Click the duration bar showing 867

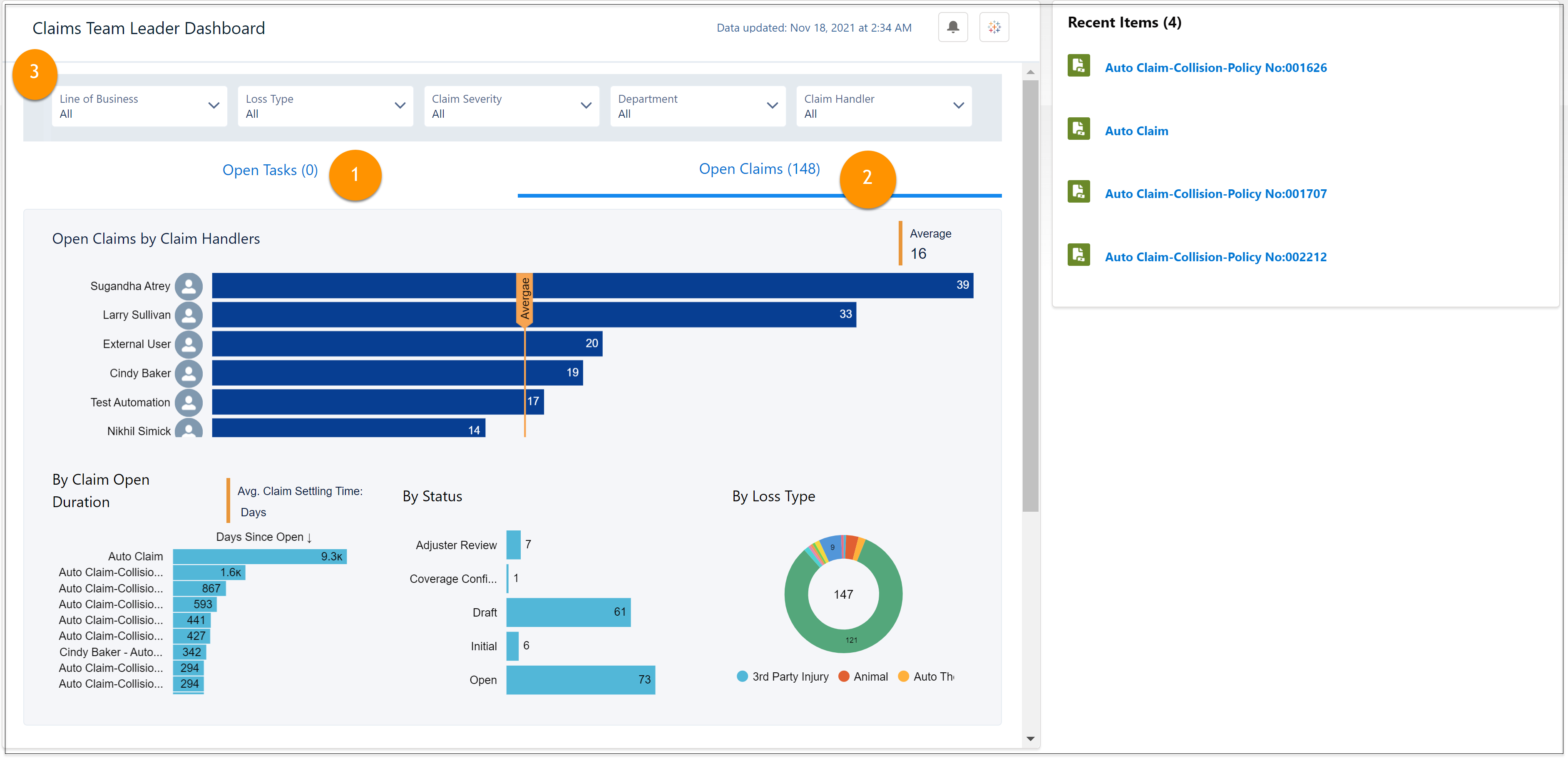(x=200, y=588)
